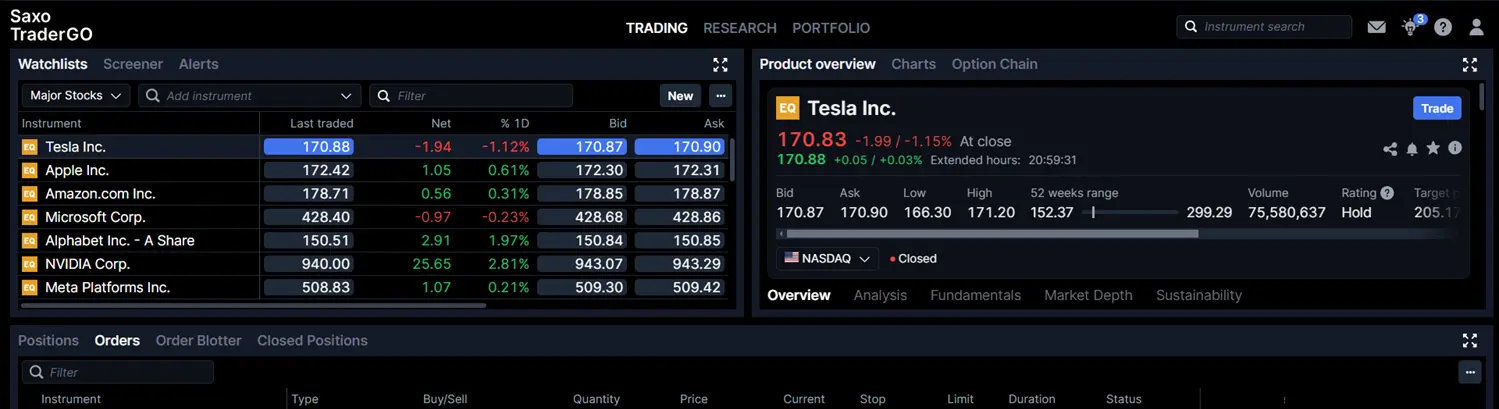
Task: Click the blue Trade button
Action: point(1437,108)
